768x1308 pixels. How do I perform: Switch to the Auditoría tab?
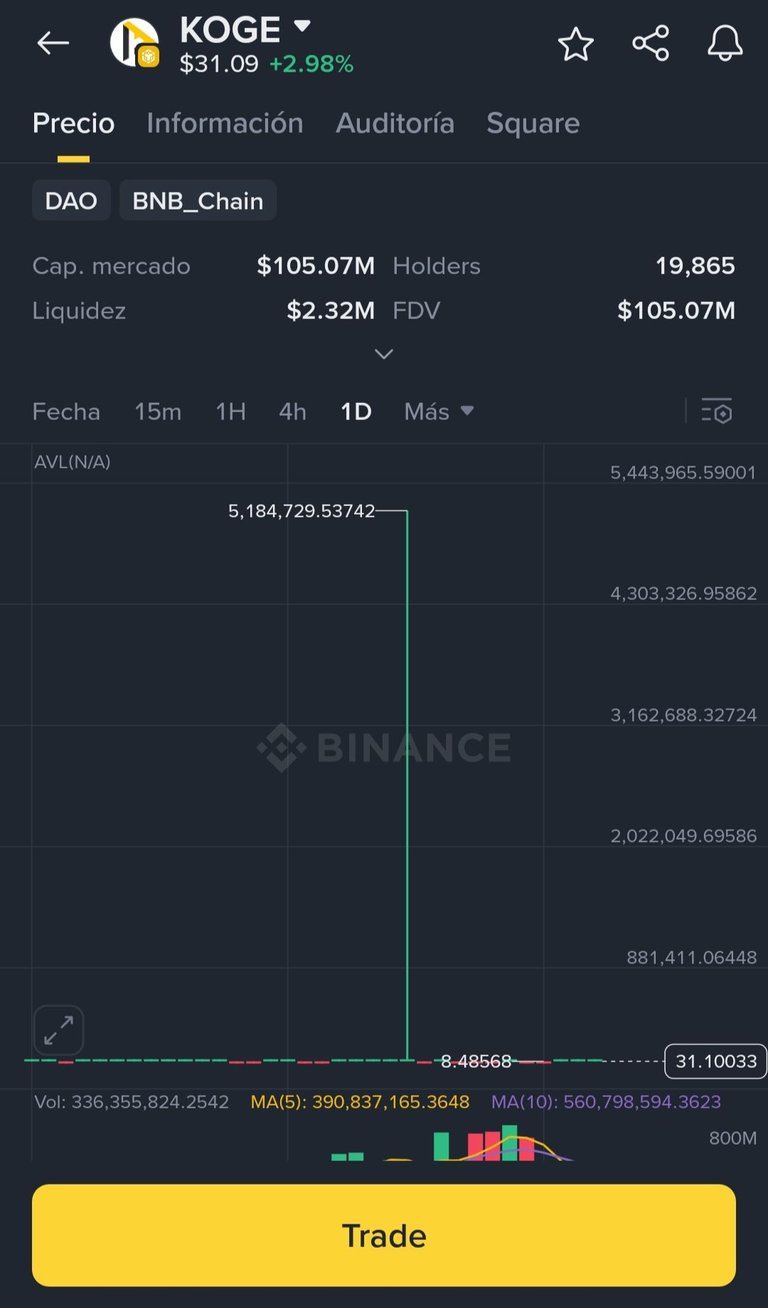click(395, 123)
